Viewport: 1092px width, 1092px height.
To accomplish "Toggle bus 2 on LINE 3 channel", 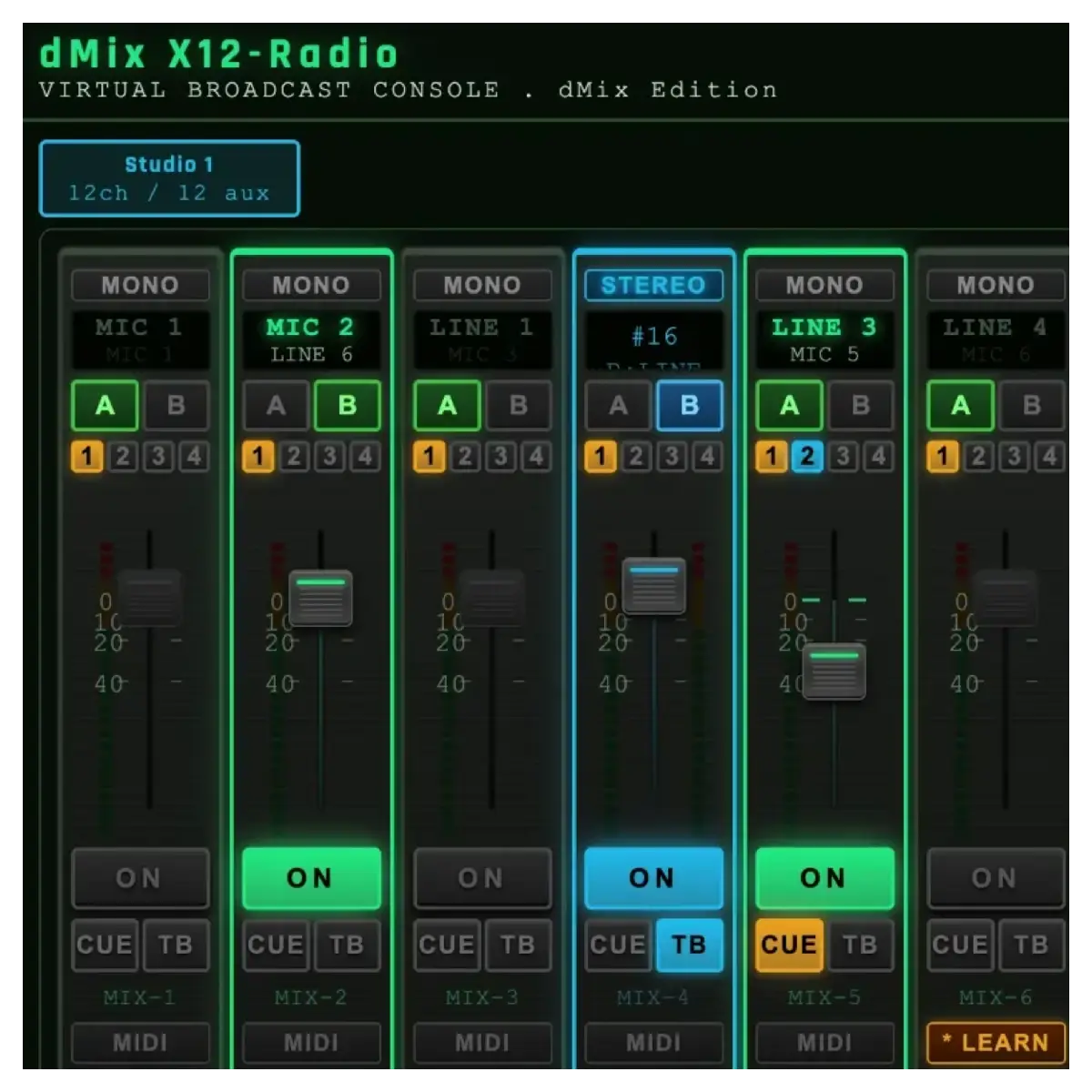I will pyautogui.click(x=807, y=456).
